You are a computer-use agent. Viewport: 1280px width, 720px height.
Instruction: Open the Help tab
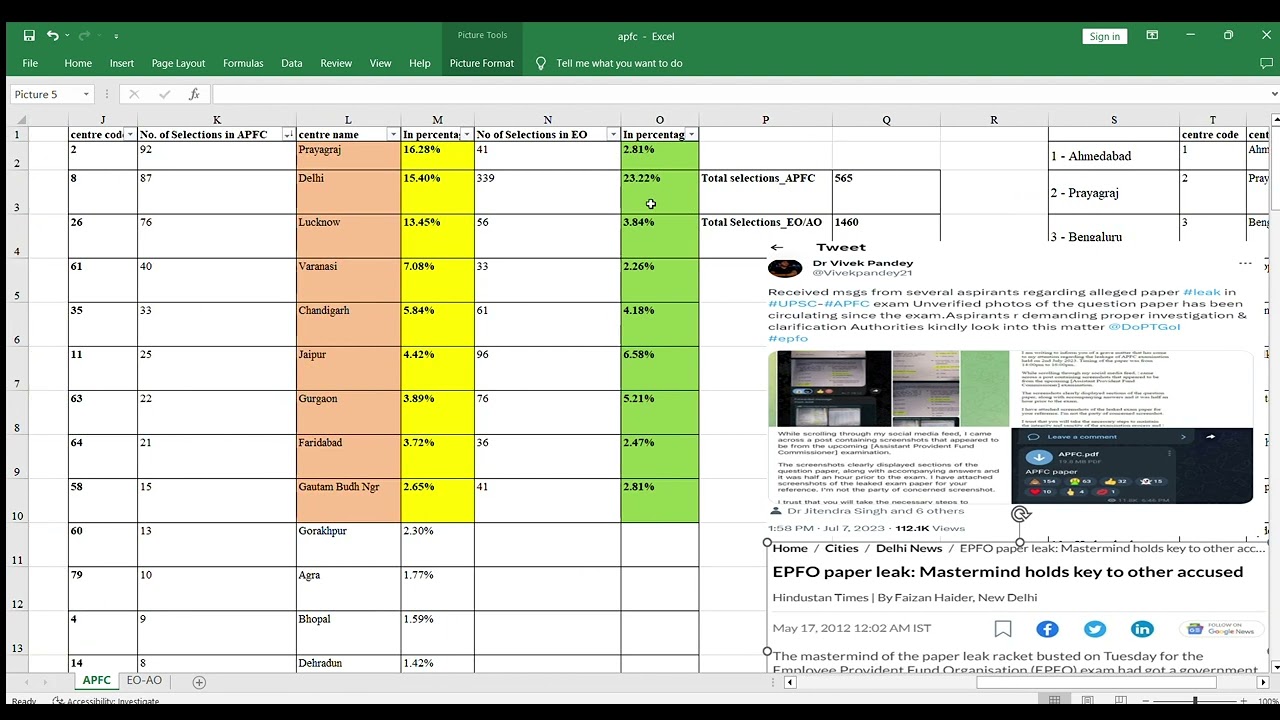coord(420,63)
